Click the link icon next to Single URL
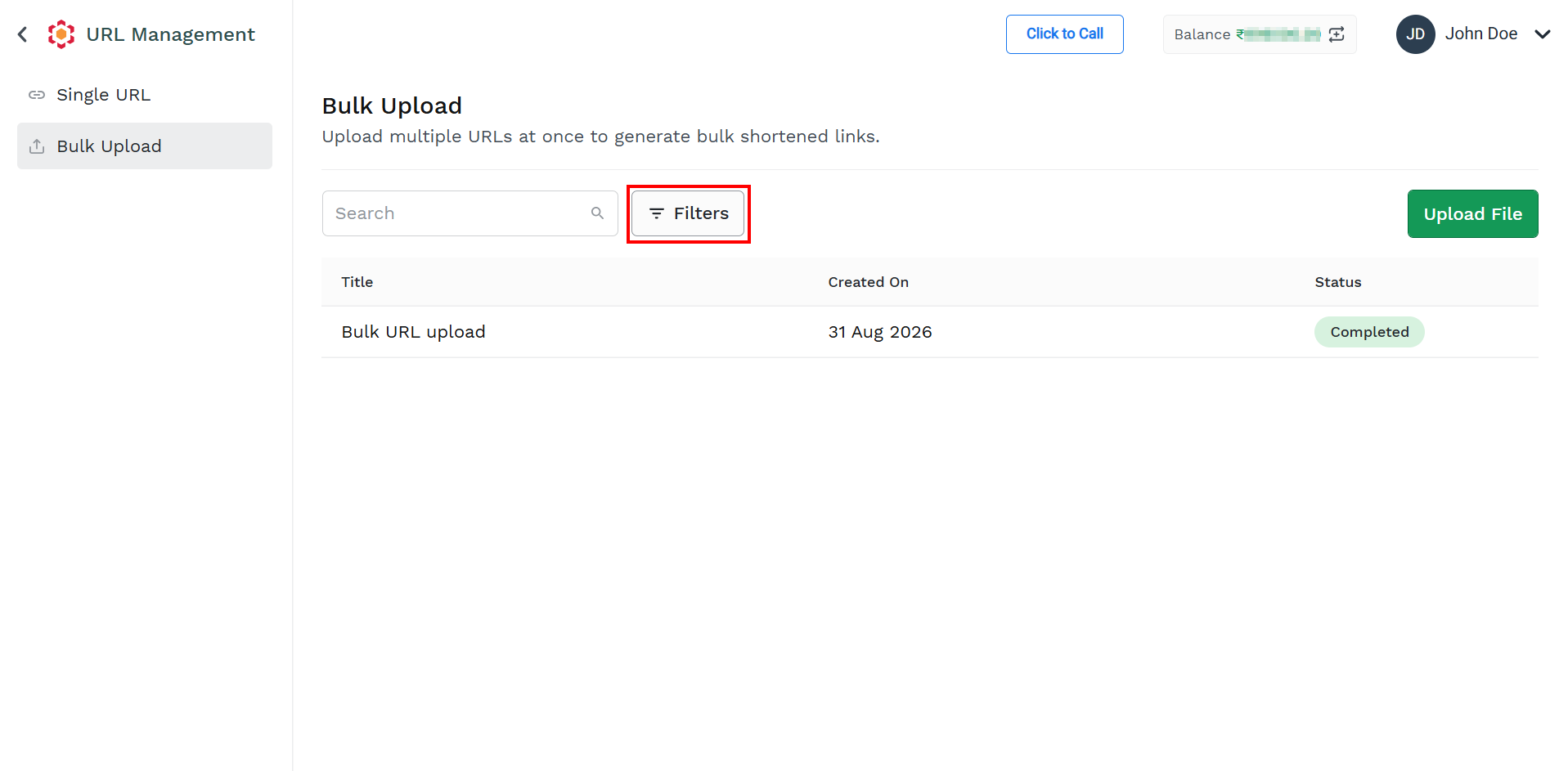 37,95
